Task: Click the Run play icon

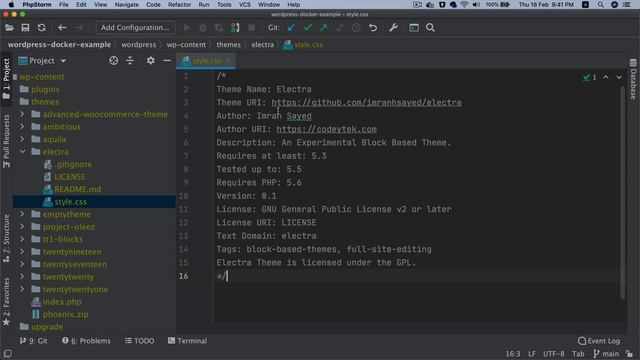Action: click(187, 28)
